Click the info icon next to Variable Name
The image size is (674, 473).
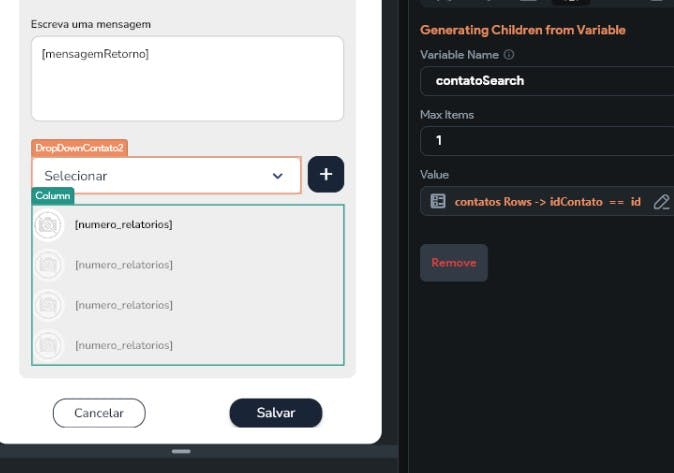509,55
